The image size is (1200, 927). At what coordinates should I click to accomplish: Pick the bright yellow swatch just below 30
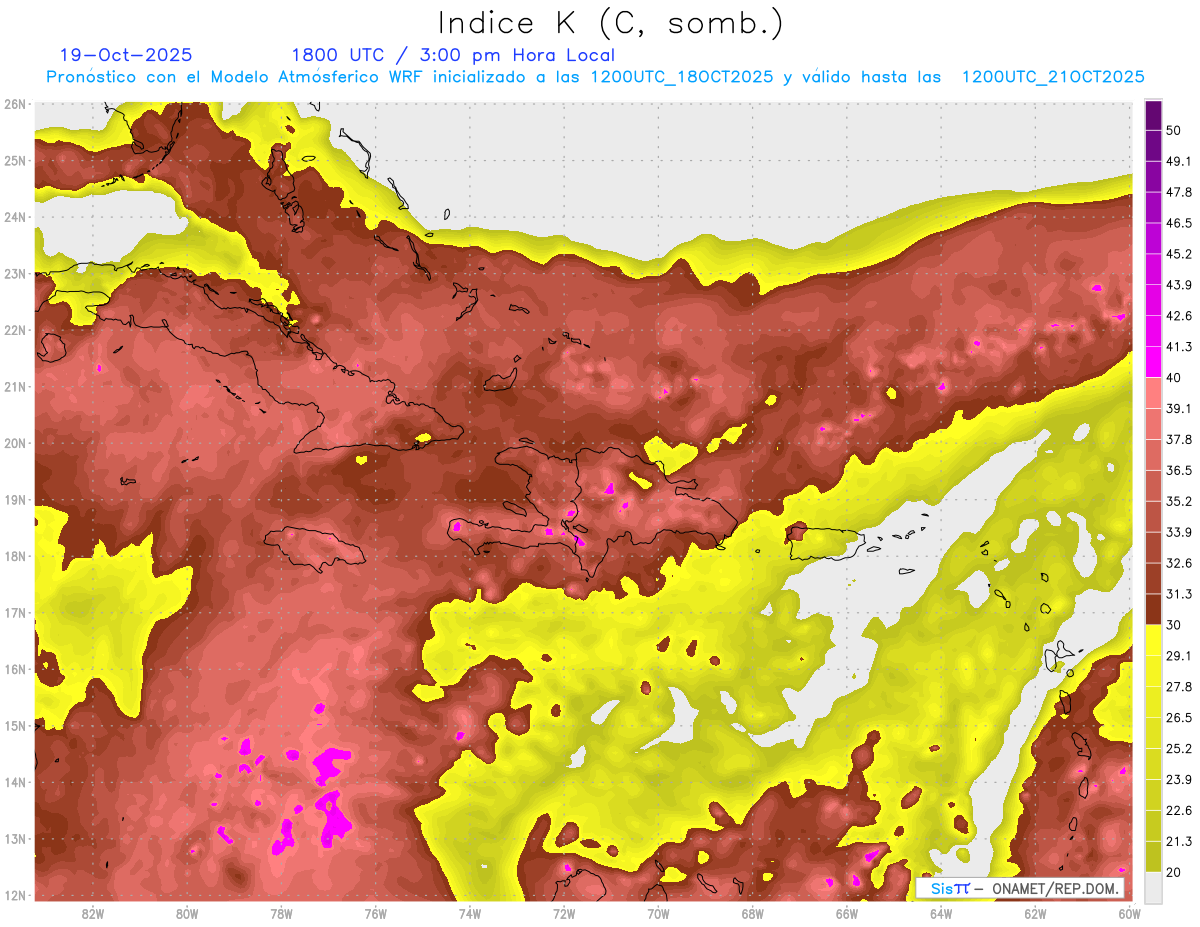click(x=1153, y=640)
